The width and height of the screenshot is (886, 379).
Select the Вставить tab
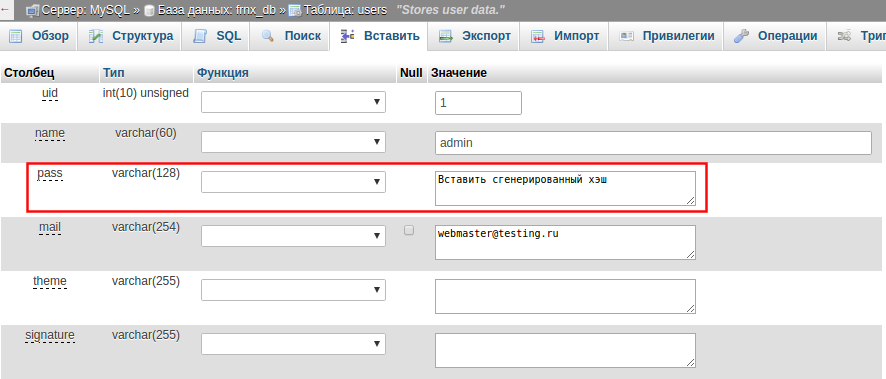click(x=379, y=37)
